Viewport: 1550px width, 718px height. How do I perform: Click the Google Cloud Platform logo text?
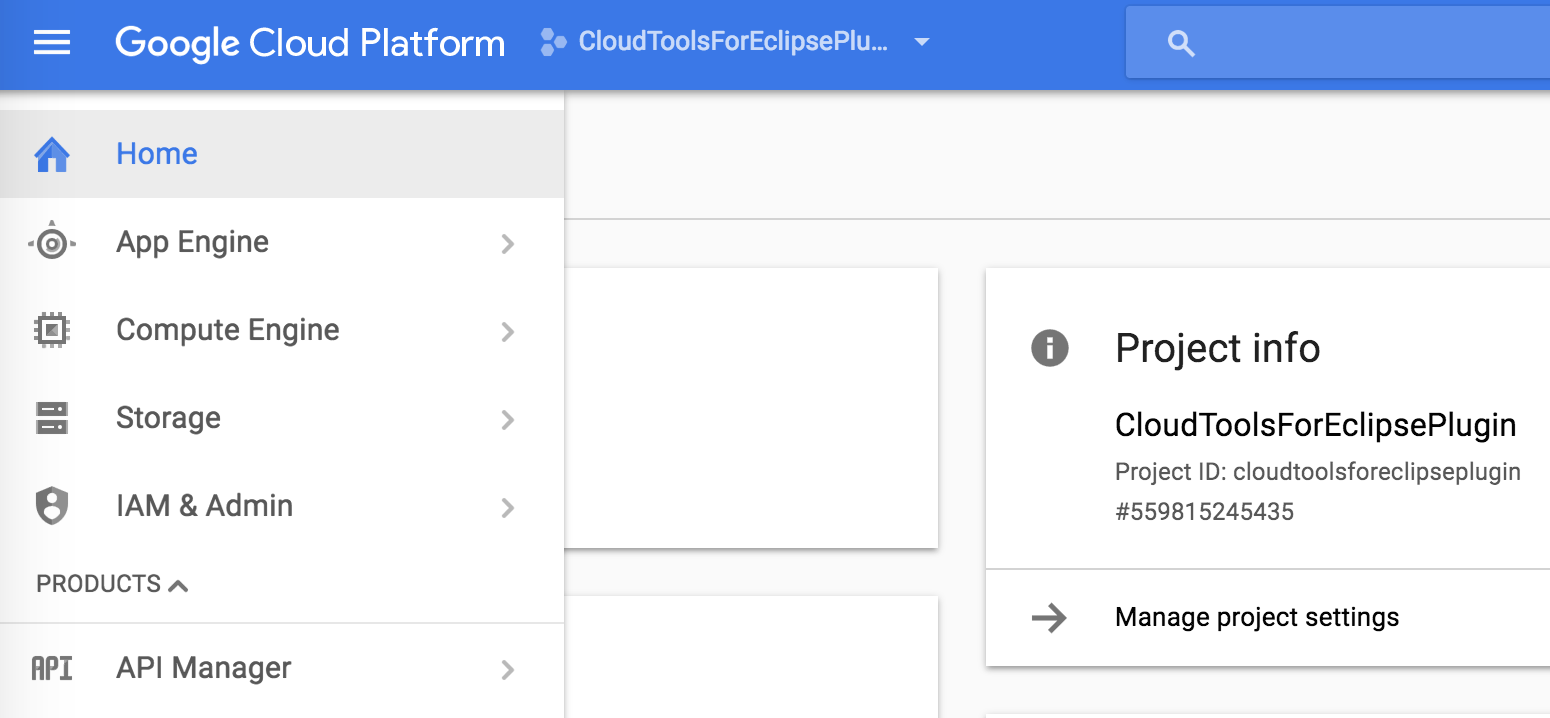(x=310, y=43)
